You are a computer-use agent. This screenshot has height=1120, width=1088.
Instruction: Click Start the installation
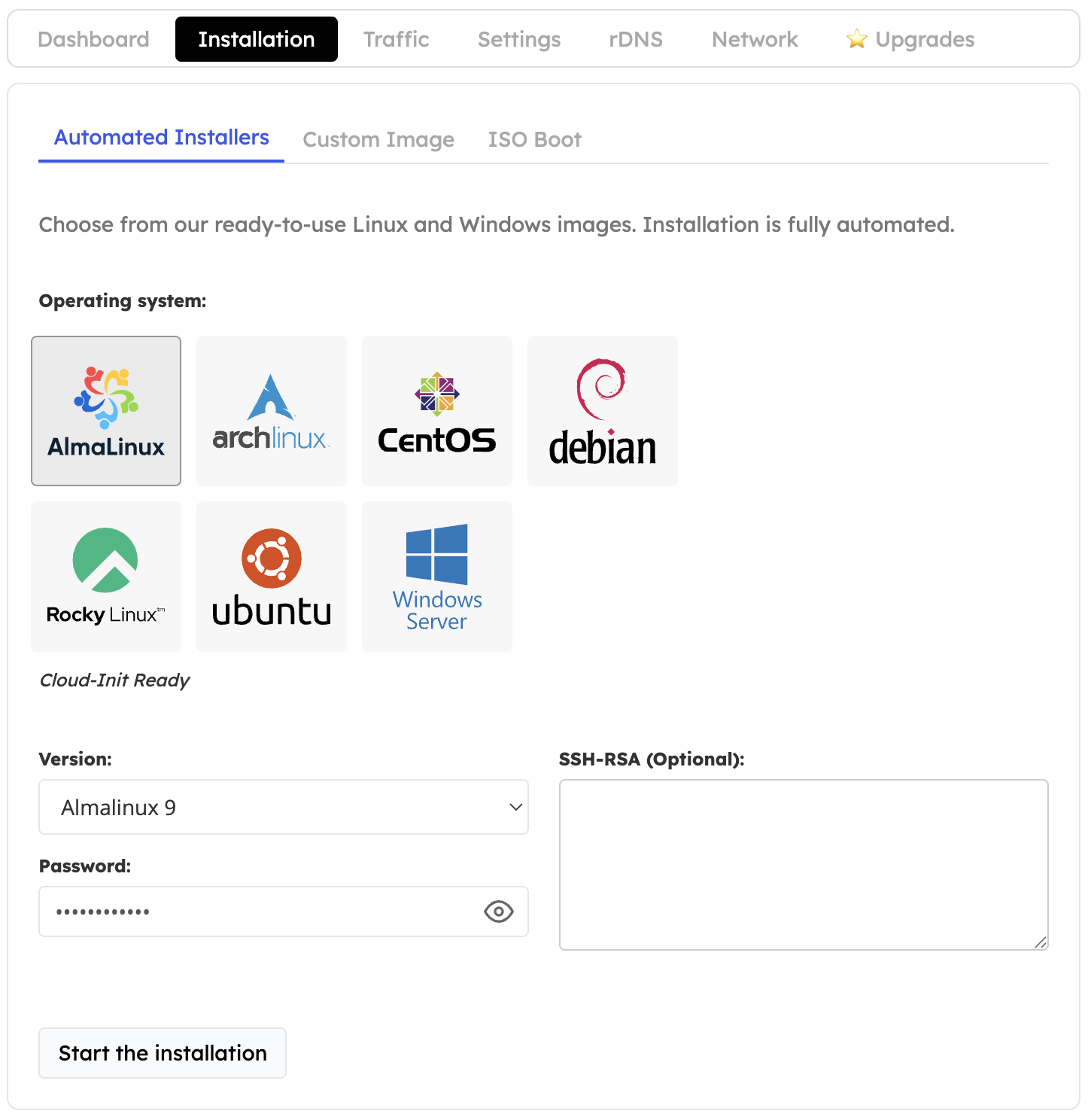tap(162, 1053)
